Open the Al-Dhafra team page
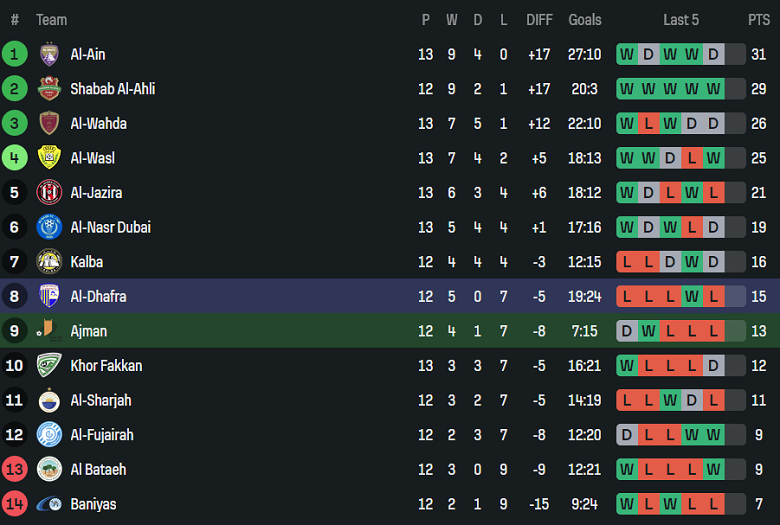The height and width of the screenshot is (525, 780). [98, 296]
